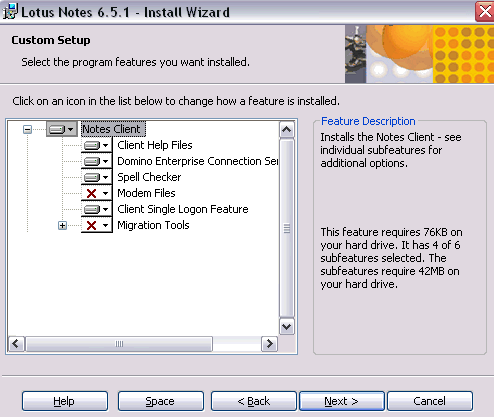This screenshot has height=417, width=494.
Task: Click the Domino Enterprise Connection drive icon
Action: click(96, 161)
